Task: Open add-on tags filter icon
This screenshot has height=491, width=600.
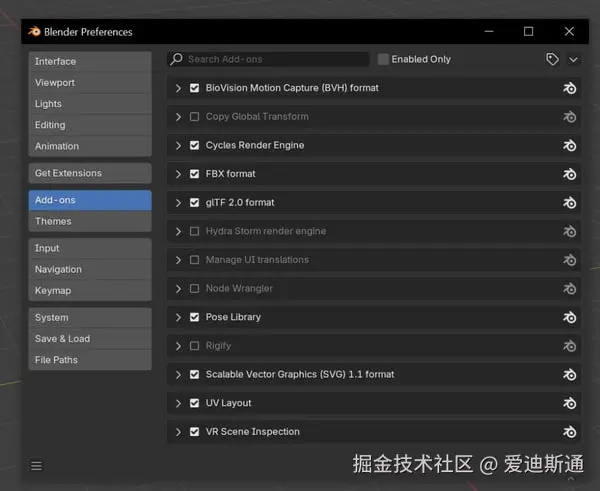Action: [552, 59]
